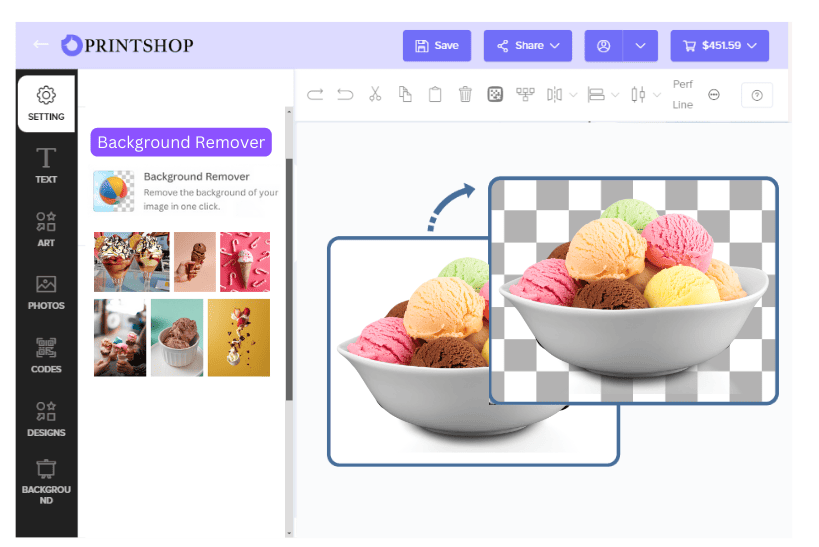Screen dimensions: 819x547
Task: Open the Codes sidebar tab
Action: coord(46,355)
